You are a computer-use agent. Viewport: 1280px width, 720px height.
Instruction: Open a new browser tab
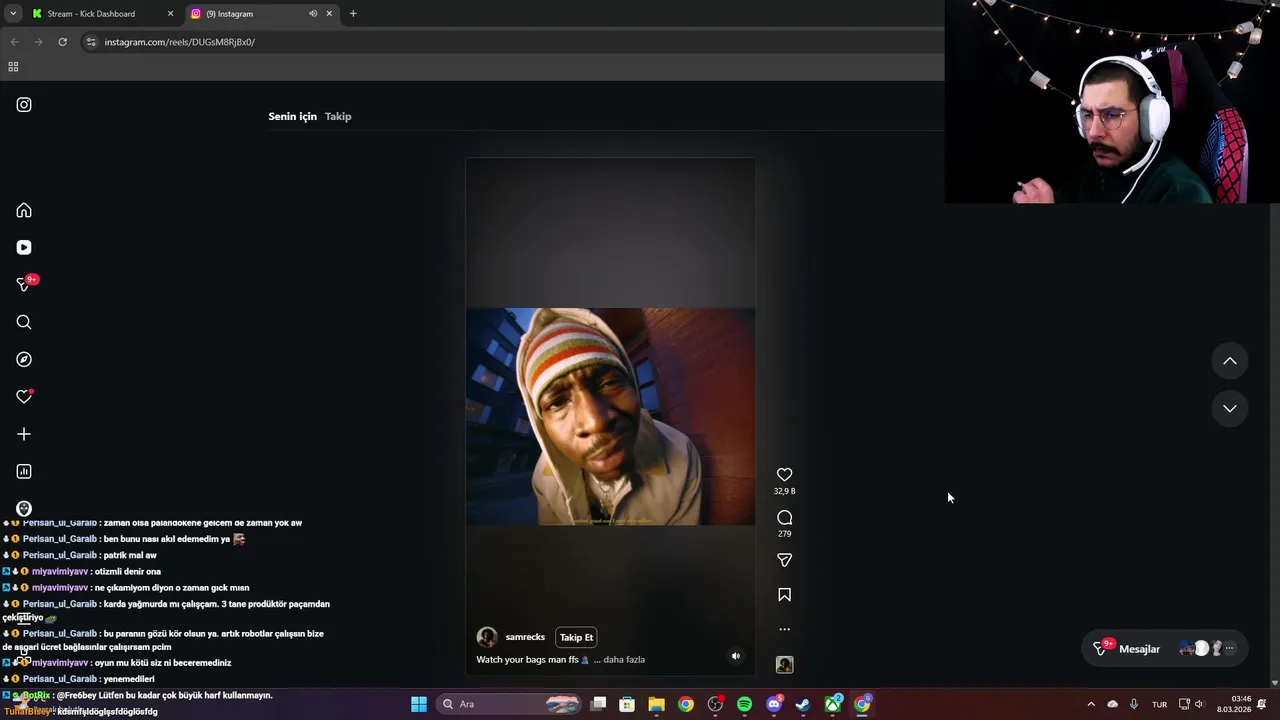(353, 14)
